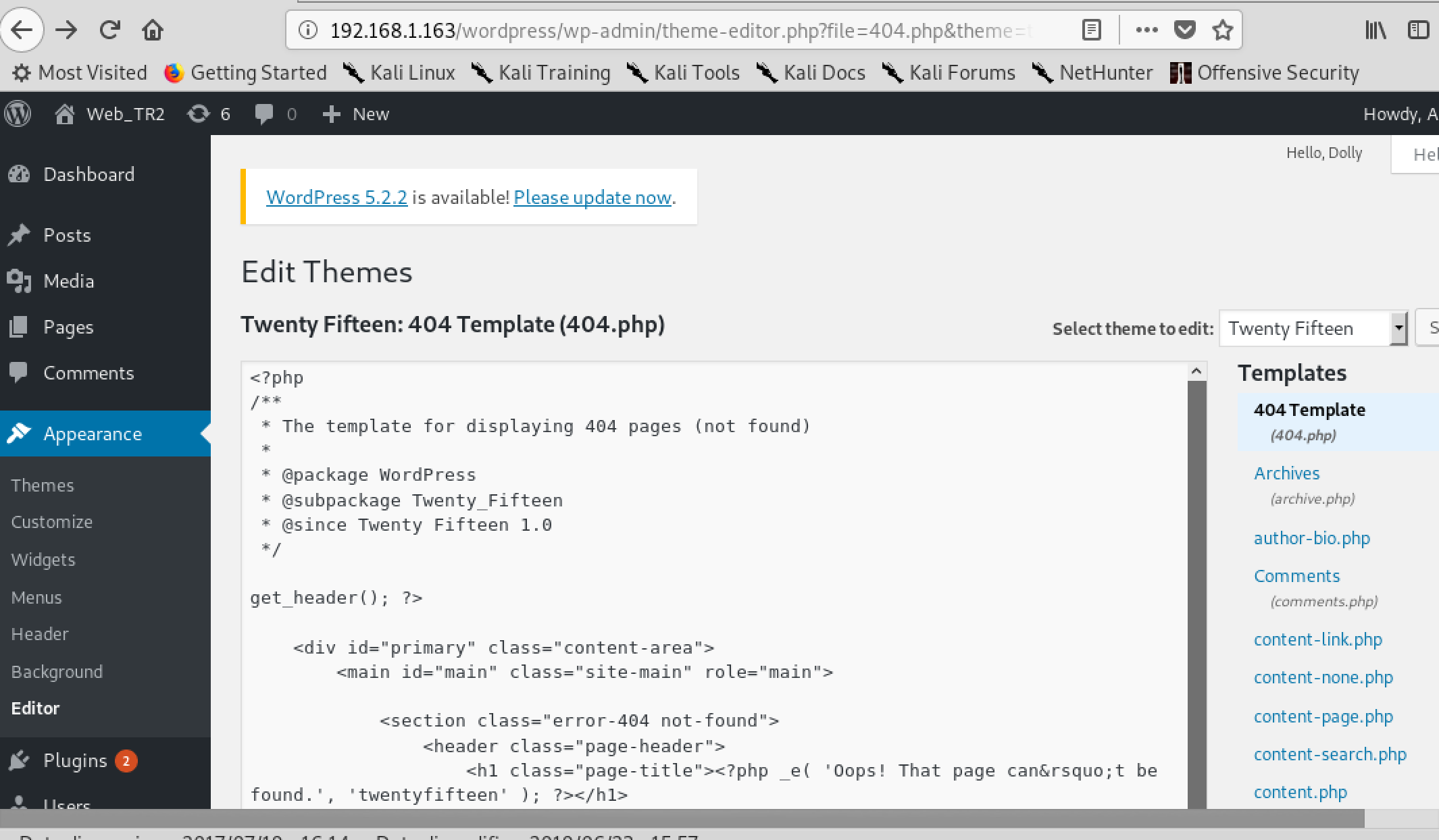Open the Web_TR2 site home link
This screenshot has width=1439, height=840.
click(109, 113)
